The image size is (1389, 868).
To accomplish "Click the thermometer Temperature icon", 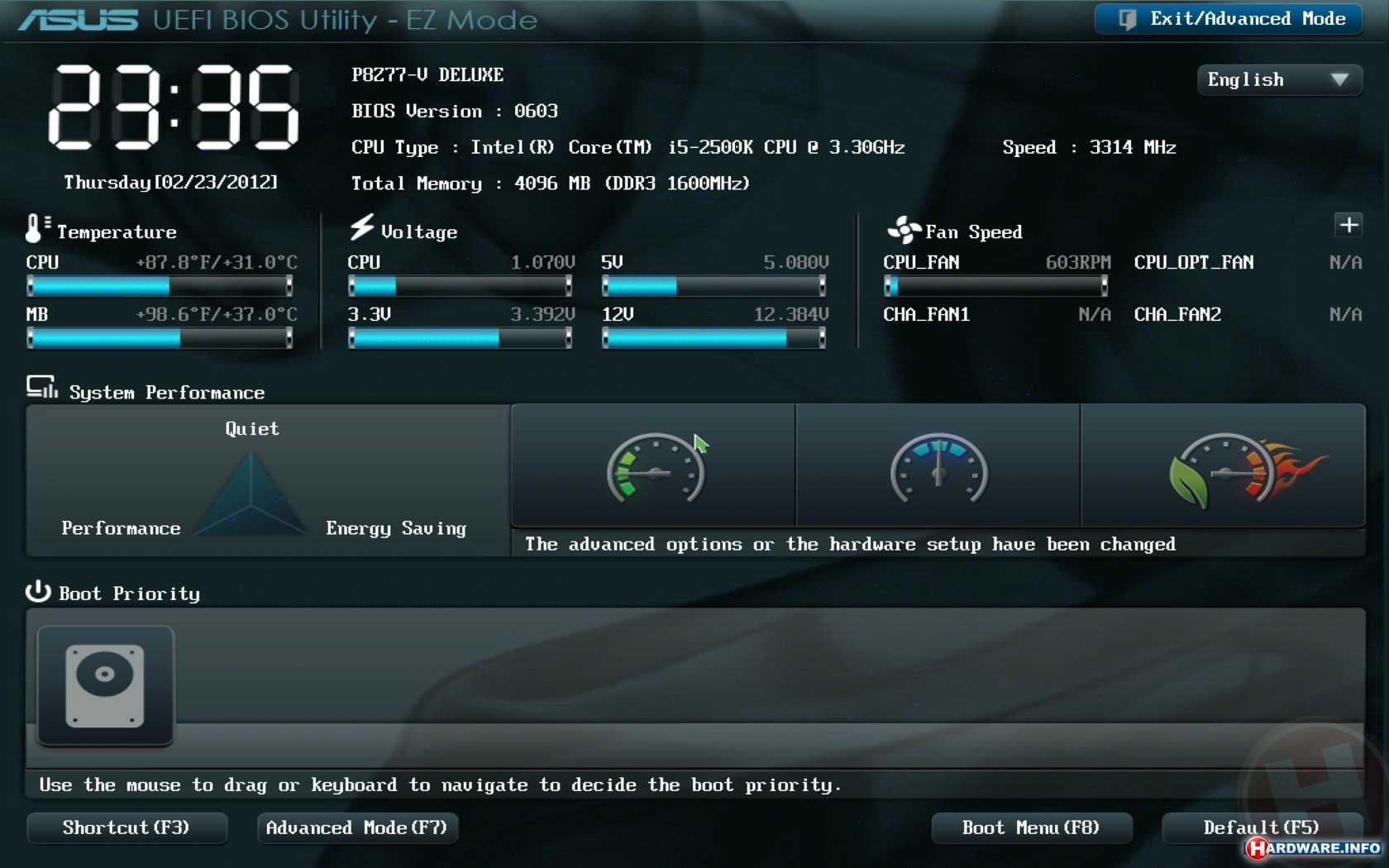I will coord(37,229).
